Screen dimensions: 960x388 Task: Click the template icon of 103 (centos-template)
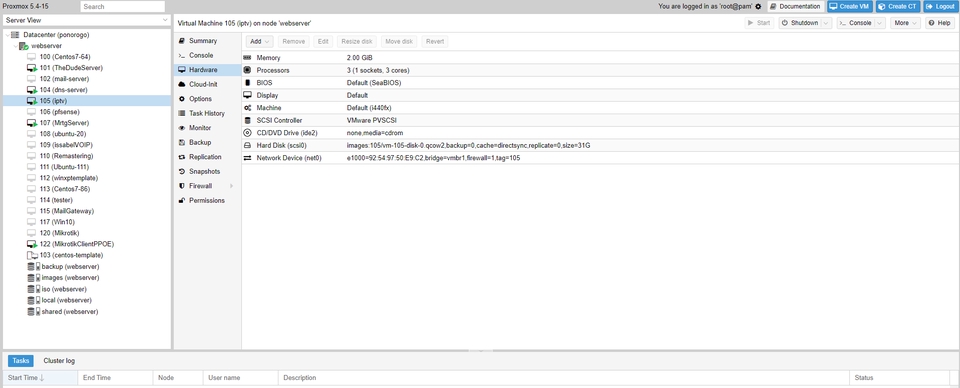coord(32,255)
